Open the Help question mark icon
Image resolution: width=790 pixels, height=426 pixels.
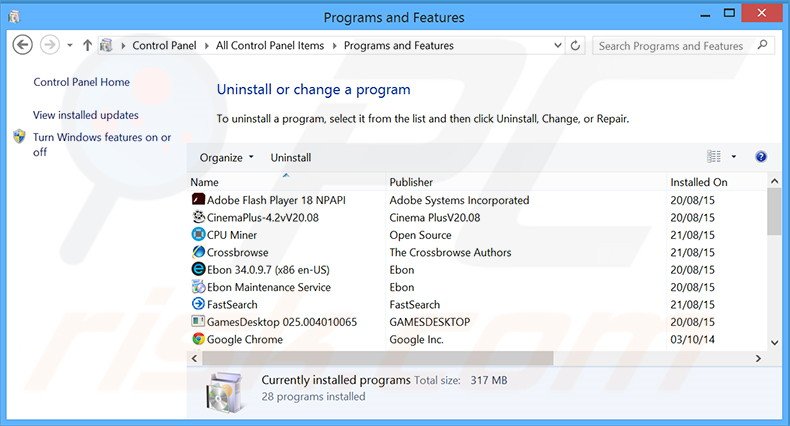pyautogui.click(x=761, y=157)
